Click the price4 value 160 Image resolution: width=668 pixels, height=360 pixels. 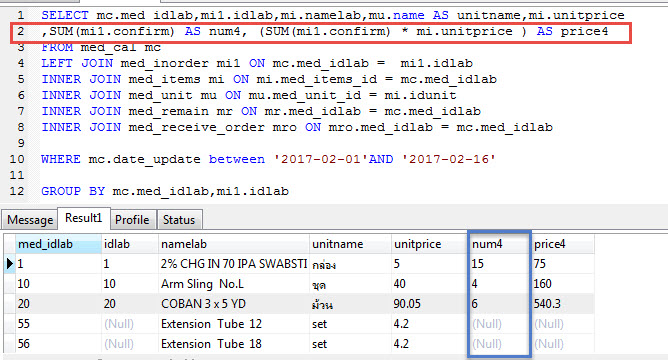point(562,284)
